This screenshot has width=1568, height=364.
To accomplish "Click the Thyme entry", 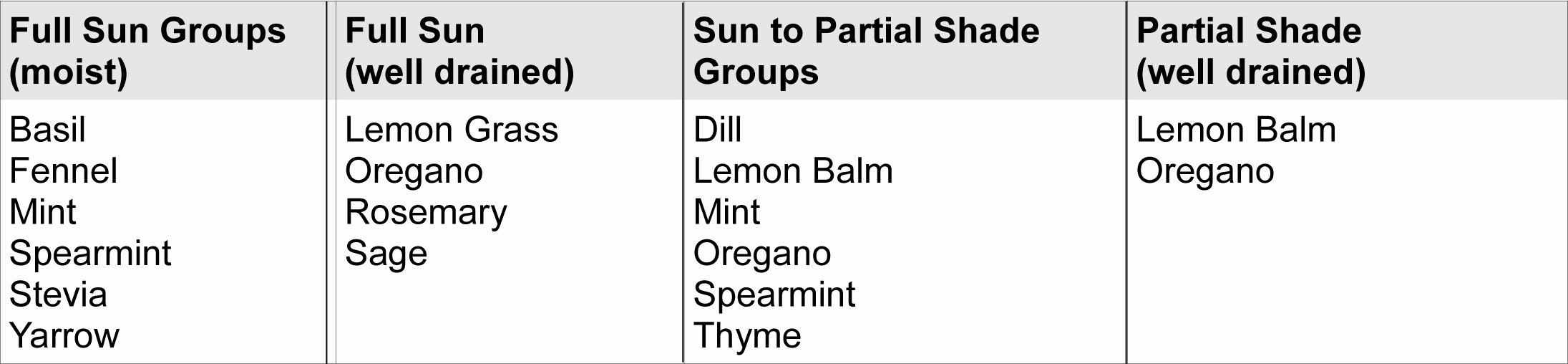I will [747, 335].
